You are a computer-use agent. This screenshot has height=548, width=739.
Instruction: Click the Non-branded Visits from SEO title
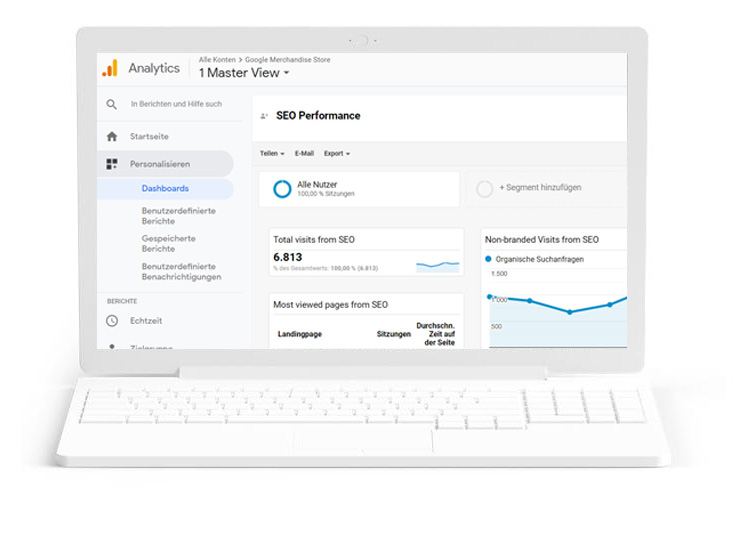point(542,239)
